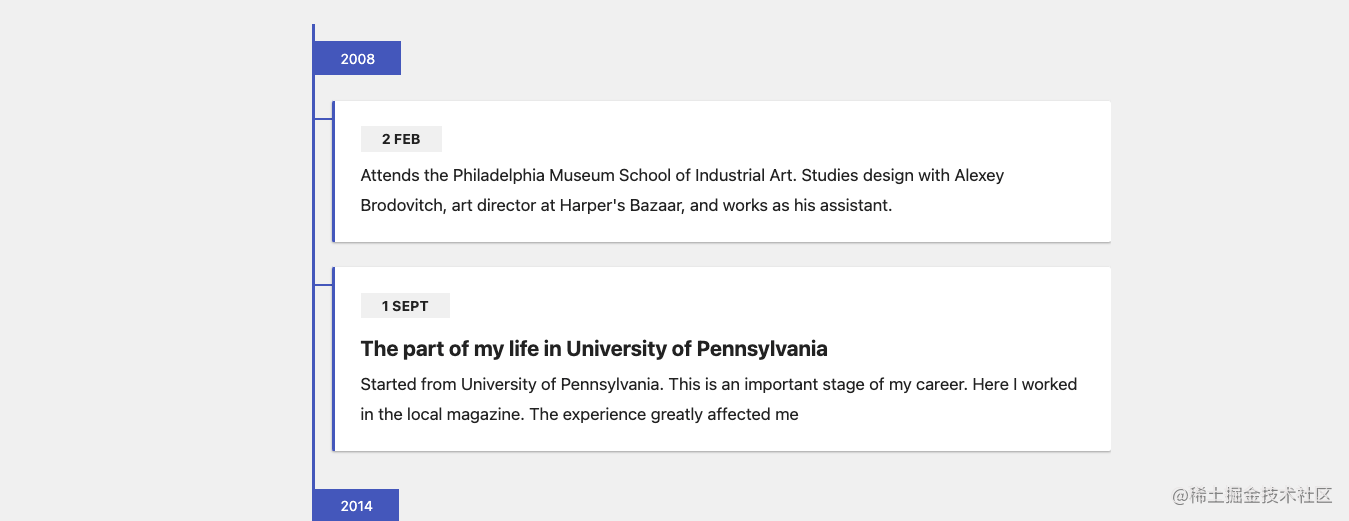This screenshot has width=1349, height=521.
Task: Select the 2014 year marker
Action: 356,506
